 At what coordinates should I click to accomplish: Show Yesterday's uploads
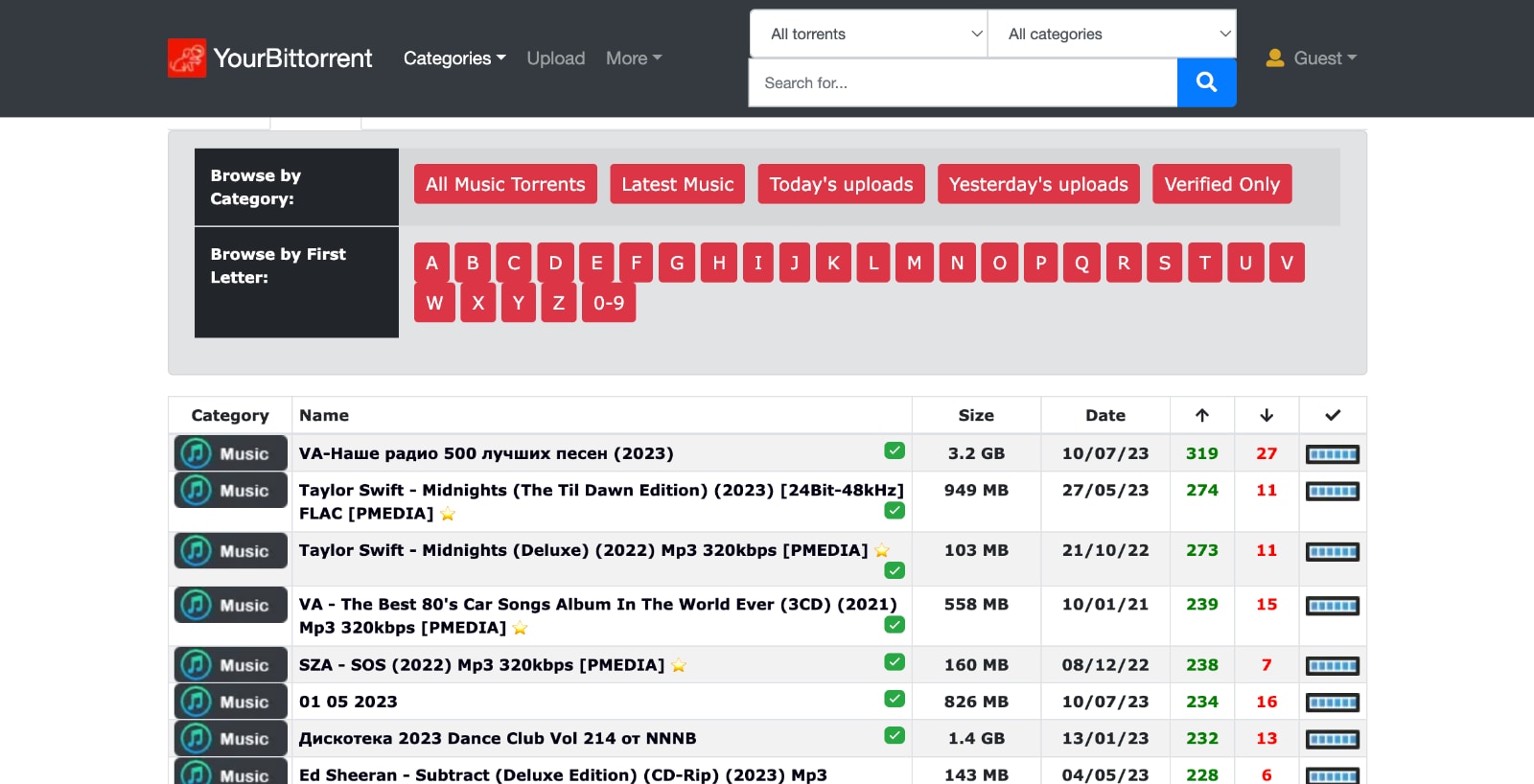coord(1038,184)
